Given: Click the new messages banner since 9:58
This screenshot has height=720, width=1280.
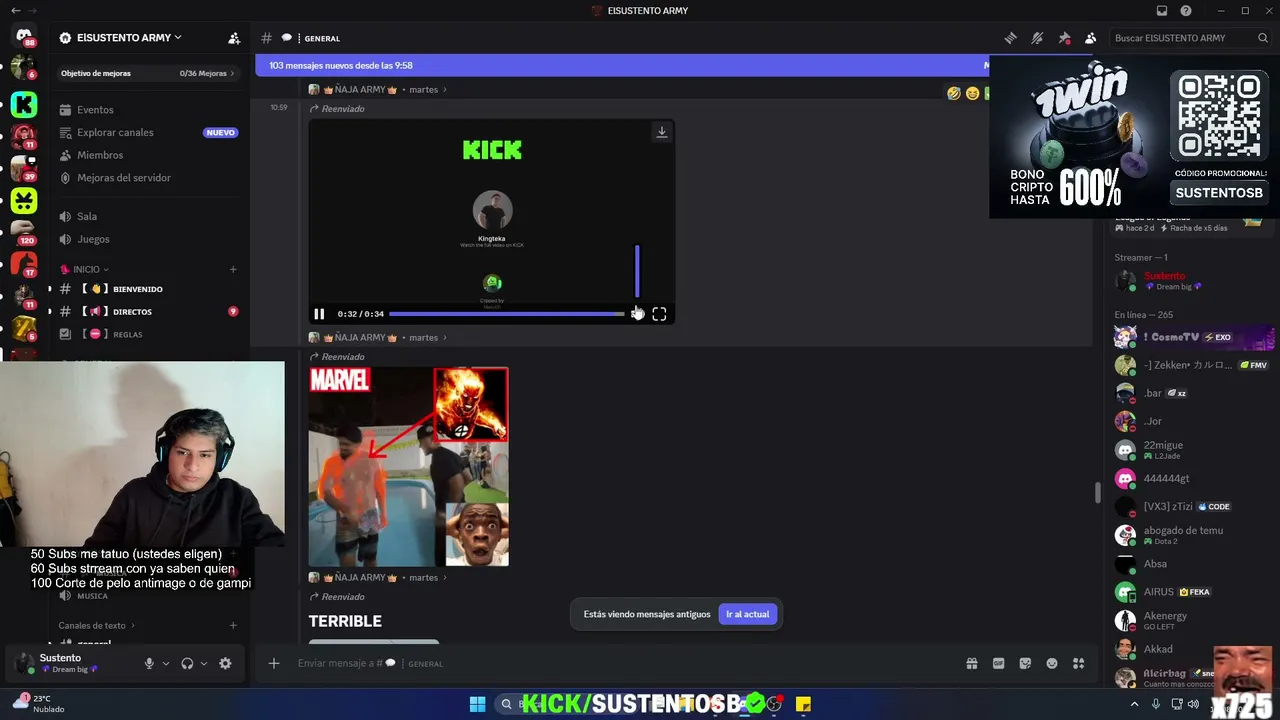Looking at the screenshot, I should [622, 65].
